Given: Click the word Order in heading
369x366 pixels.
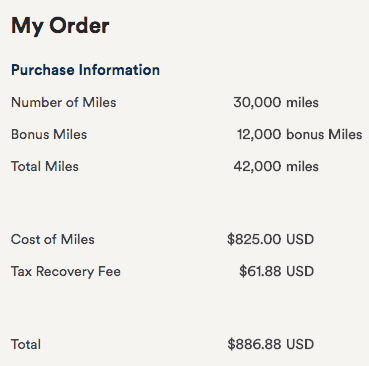Looking at the screenshot, I should tap(80, 25).
